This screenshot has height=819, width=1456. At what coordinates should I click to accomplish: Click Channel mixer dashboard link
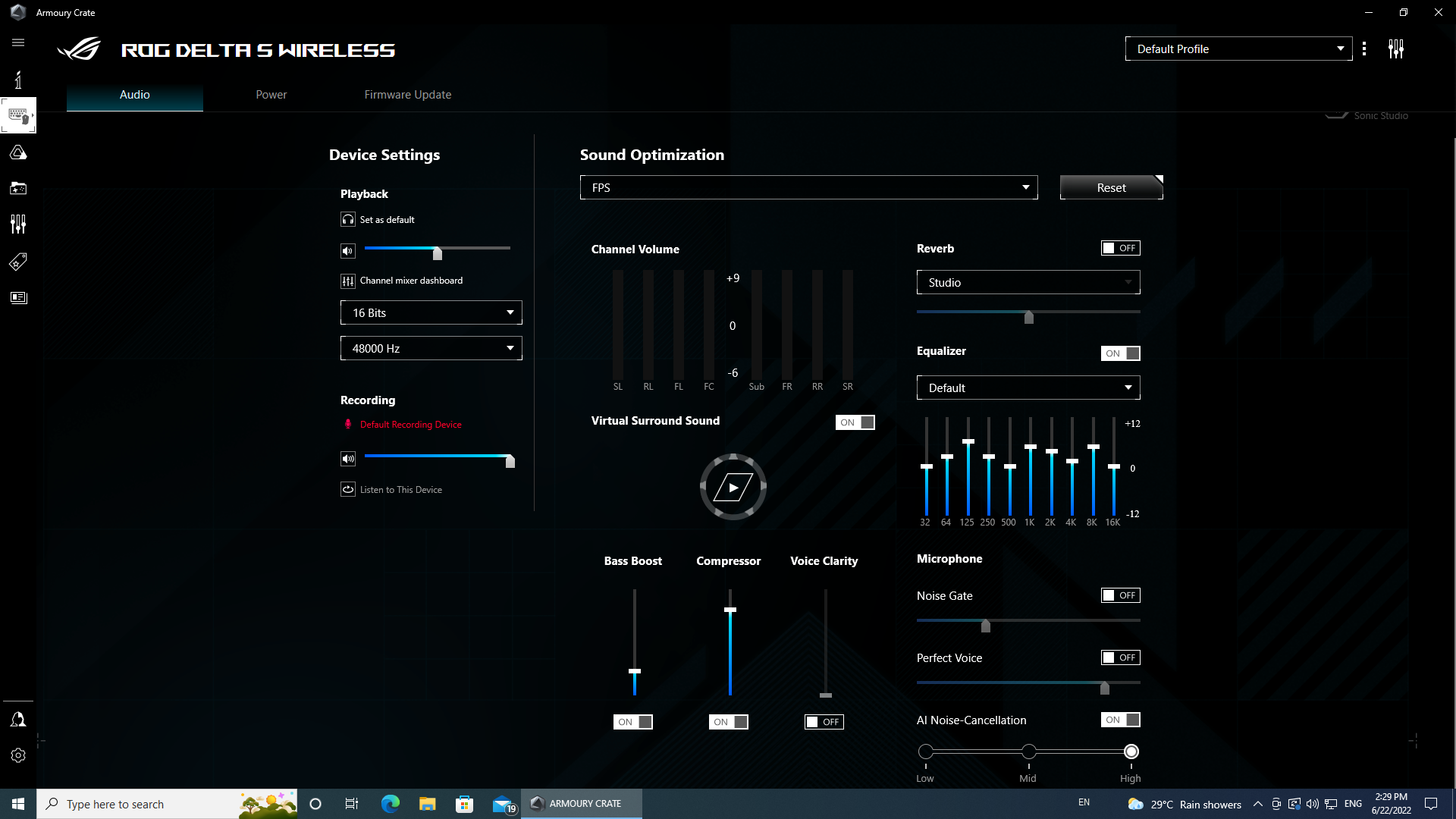click(x=412, y=281)
